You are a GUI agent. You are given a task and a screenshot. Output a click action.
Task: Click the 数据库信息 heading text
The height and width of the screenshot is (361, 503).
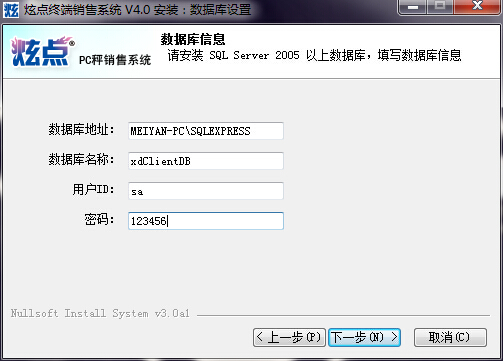point(193,39)
